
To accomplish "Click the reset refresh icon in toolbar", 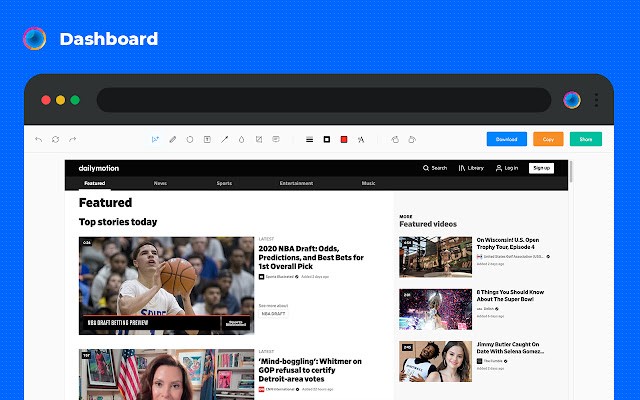I will coord(56,140).
